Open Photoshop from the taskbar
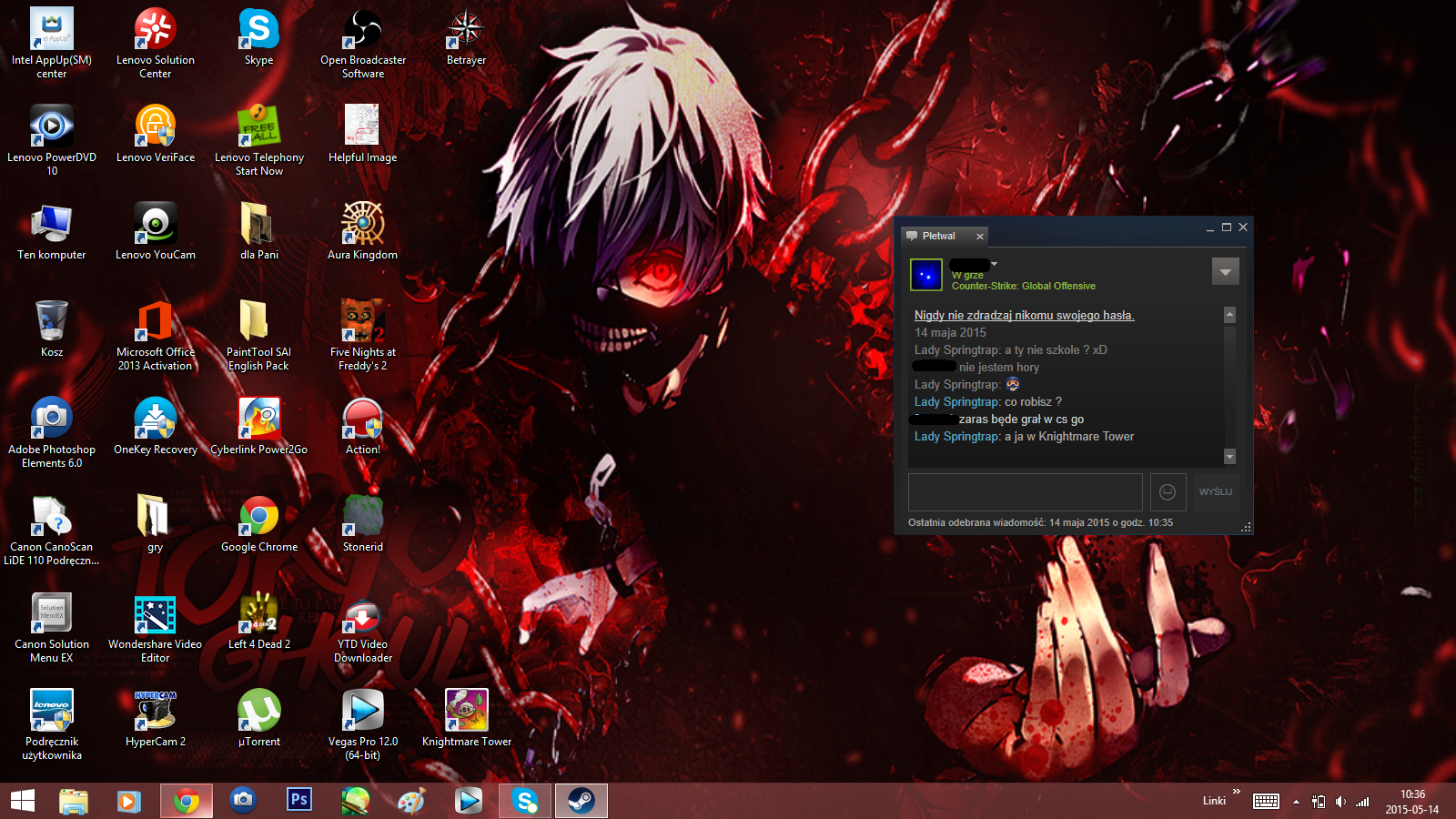This screenshot has width=1456, height=819. pos(298,801)
